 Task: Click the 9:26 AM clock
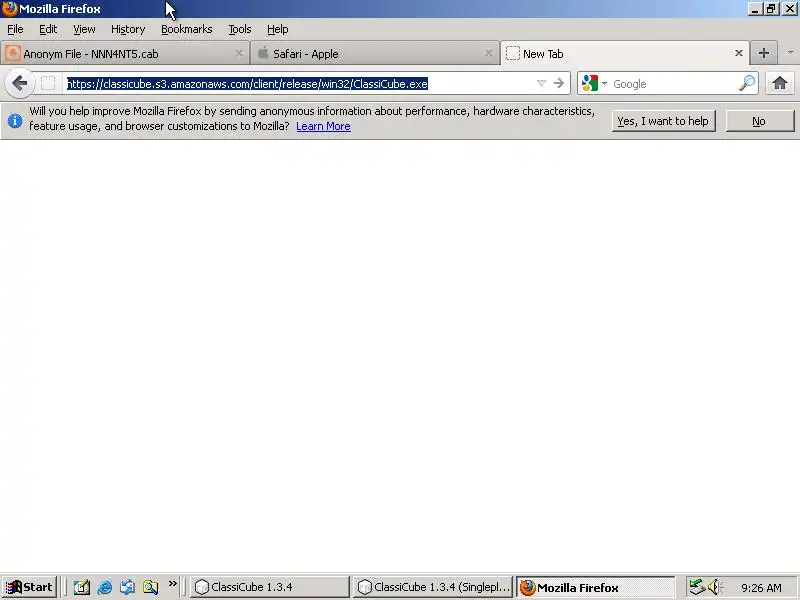[761, 588]
